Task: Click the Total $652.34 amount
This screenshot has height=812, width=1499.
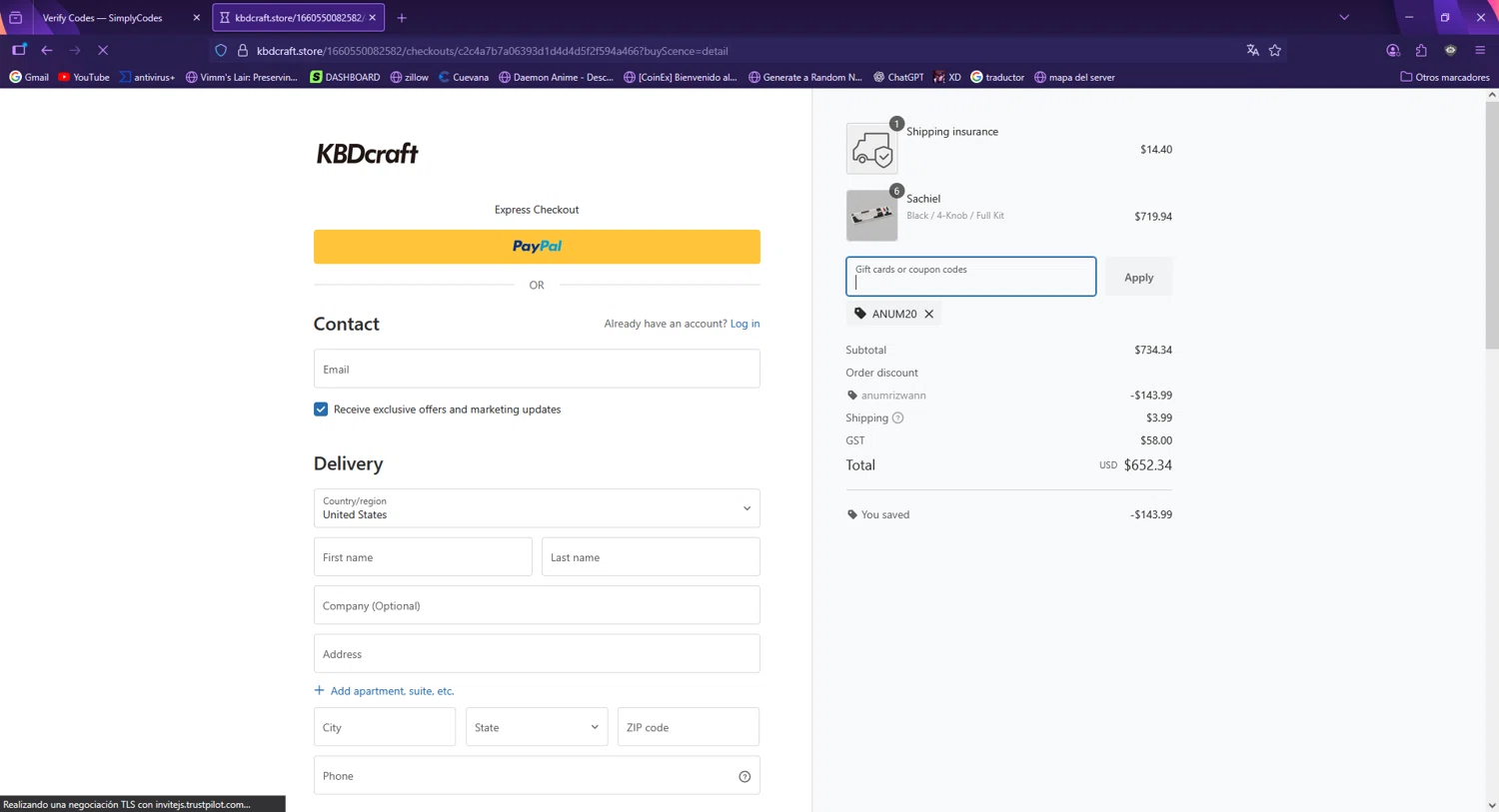Action: click(x=1147, y=465)
